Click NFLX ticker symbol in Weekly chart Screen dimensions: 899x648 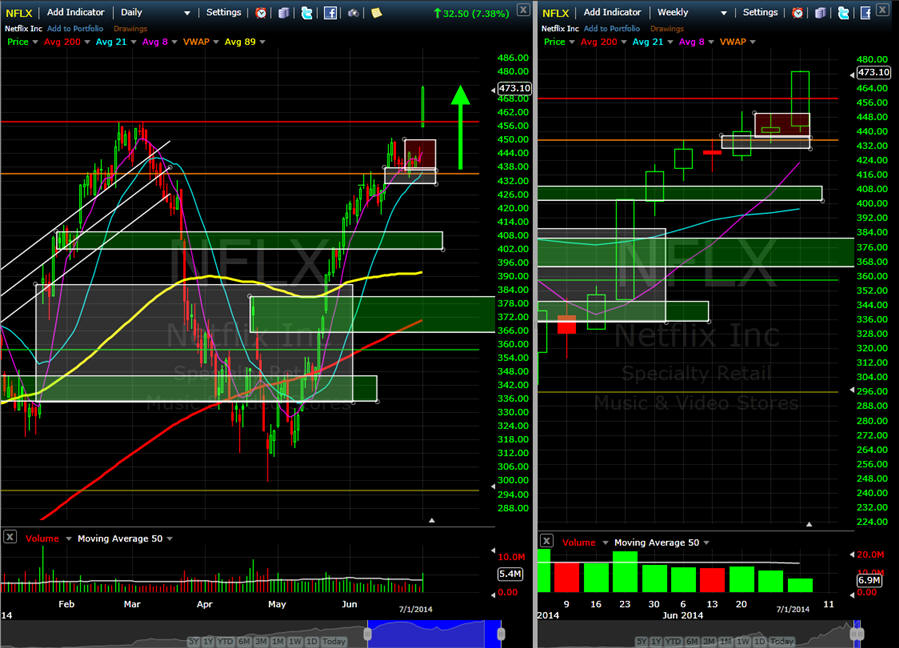click(x=556, y=13)
